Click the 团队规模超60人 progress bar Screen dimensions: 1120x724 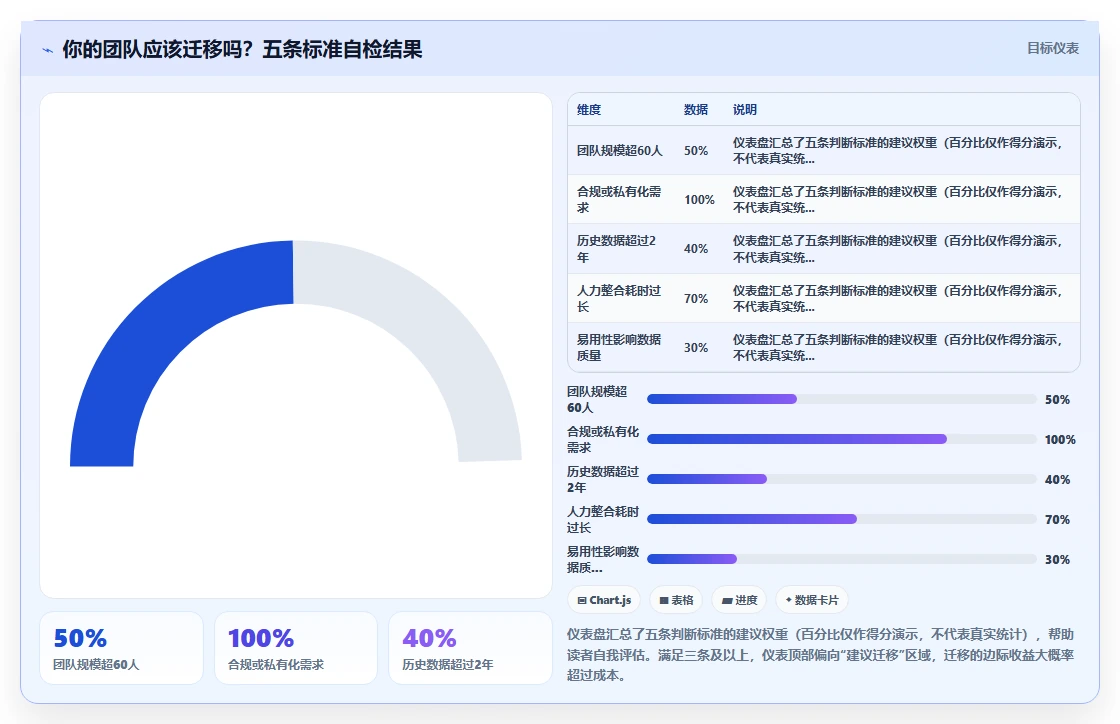(841, 399)
